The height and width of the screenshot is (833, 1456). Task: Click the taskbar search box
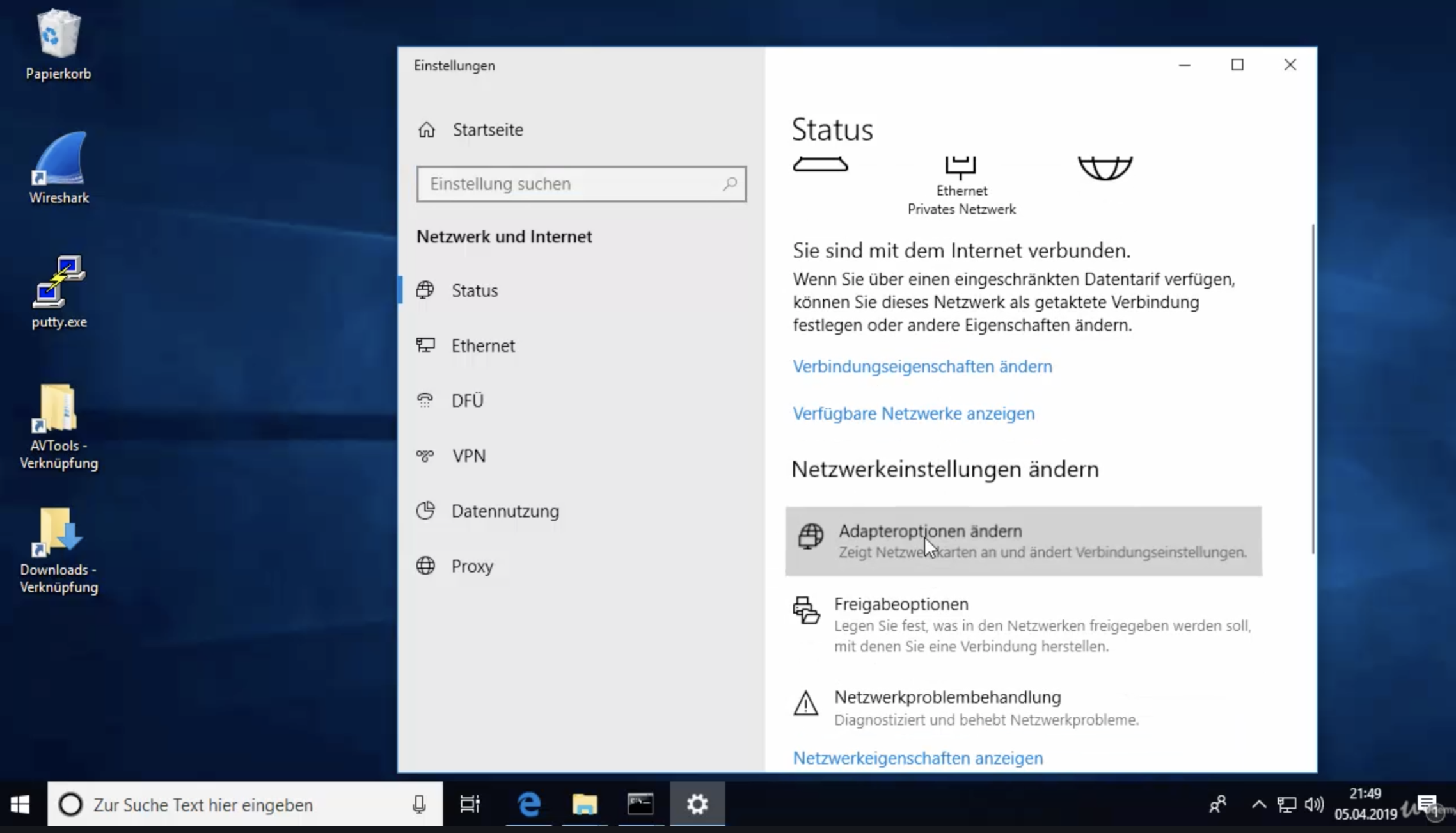click(245, 804)
